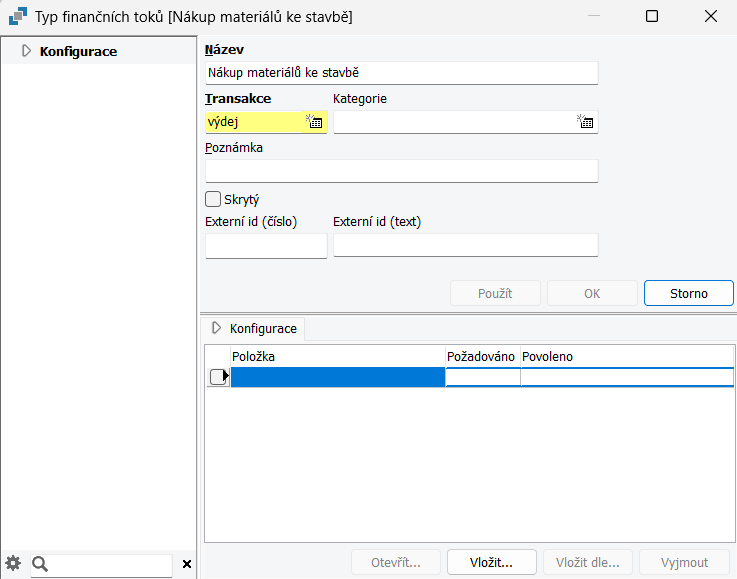
Task: Focus the Externí id (číslo) field
Action: (266, 245)
